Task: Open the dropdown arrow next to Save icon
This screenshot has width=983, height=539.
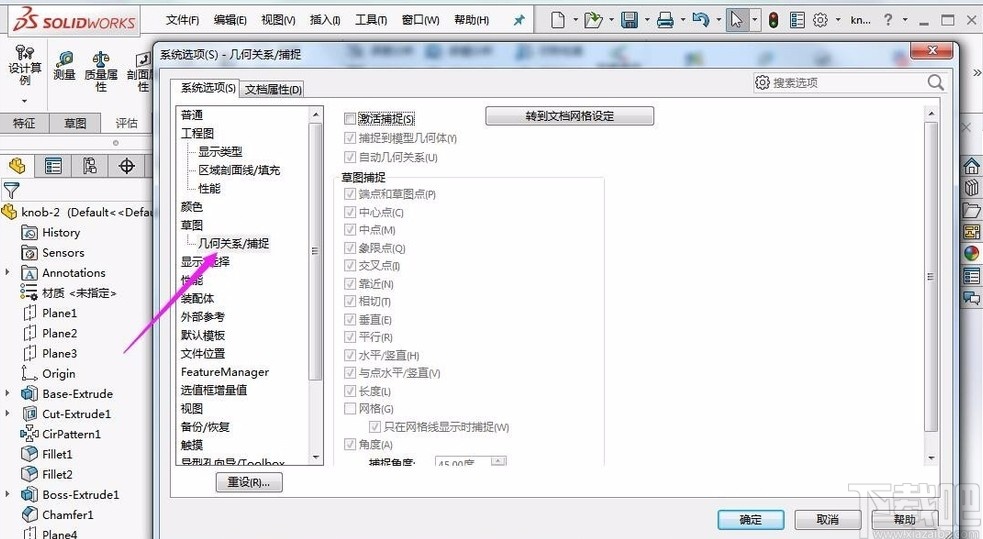Action: click(647, 20)
